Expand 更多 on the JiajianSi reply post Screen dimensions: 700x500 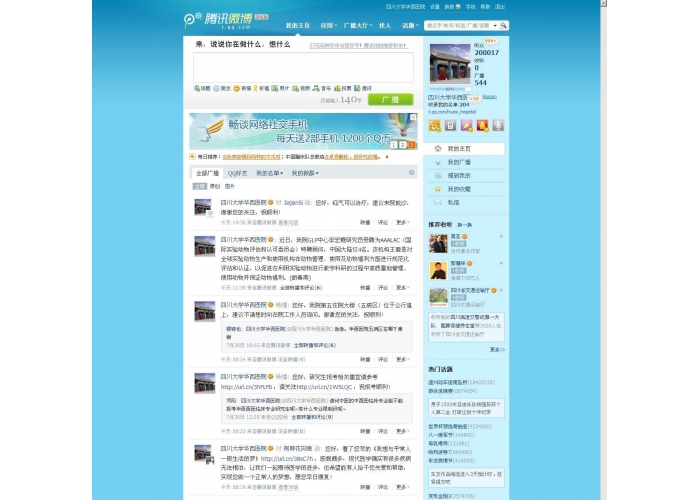[x=403, y=222]
